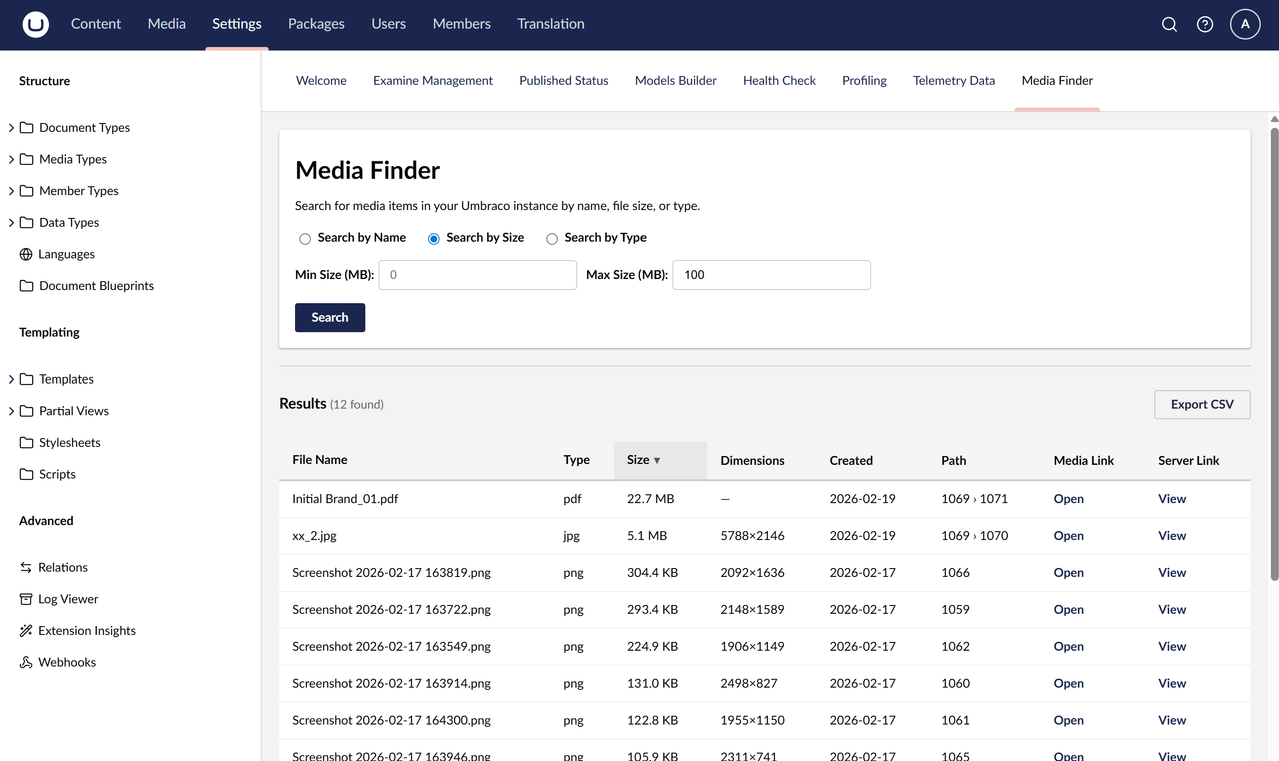Image resolution: width=1279 pixels, height=761 pixels.
Task: Click the Min Size (MB) input field
Action: pyautogui.click(x=477, y=275)
